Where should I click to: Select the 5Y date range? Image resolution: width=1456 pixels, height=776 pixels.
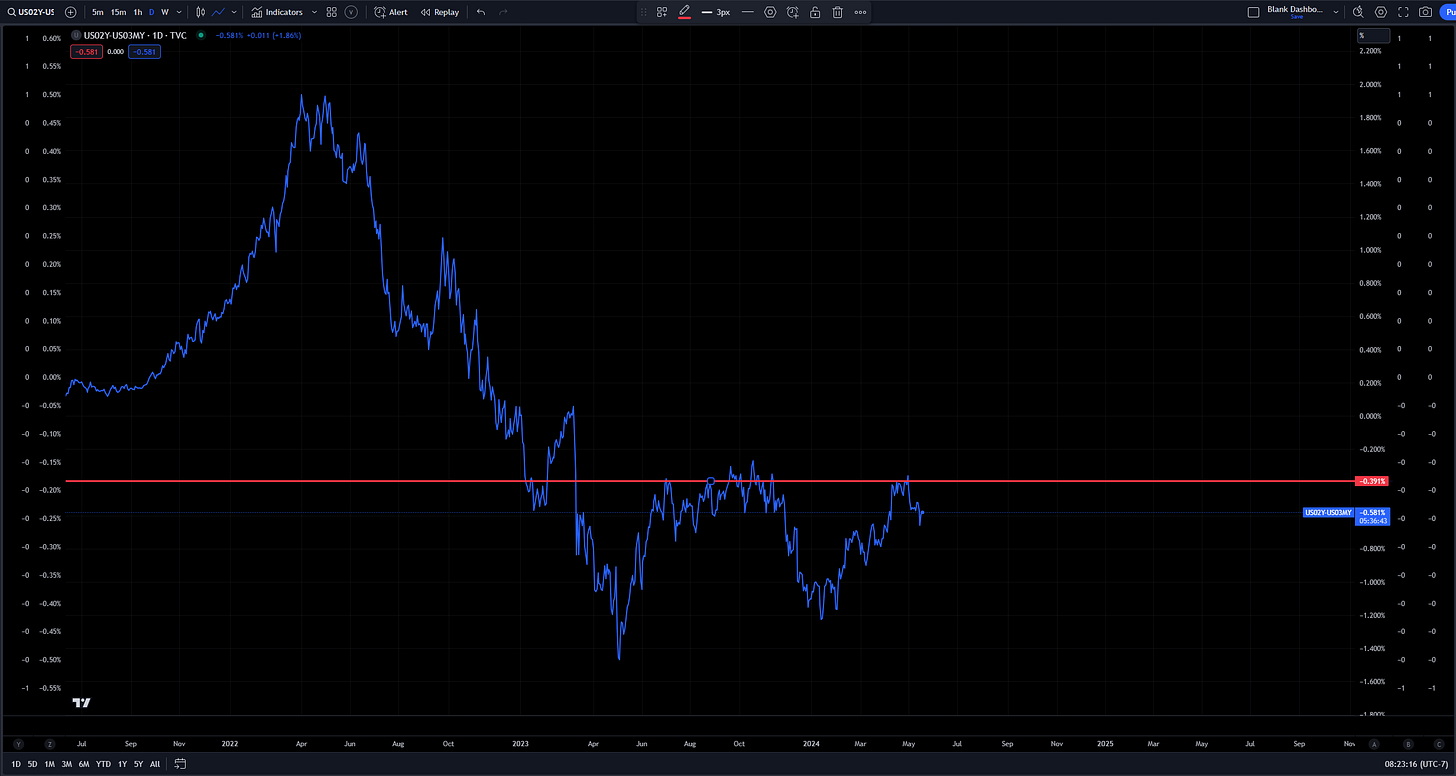coord(138,764)
